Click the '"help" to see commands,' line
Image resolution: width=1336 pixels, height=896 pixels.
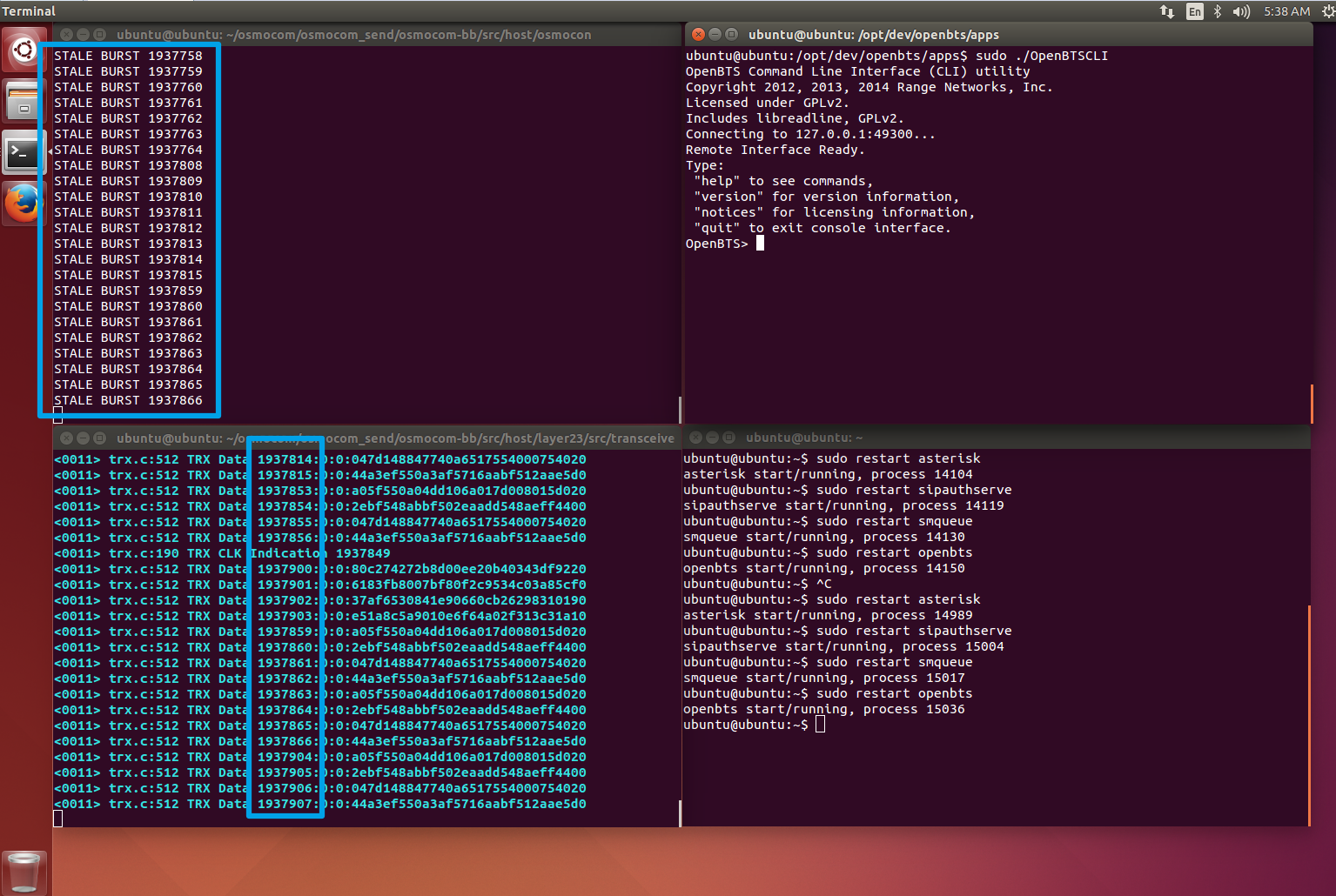point(782,181)
